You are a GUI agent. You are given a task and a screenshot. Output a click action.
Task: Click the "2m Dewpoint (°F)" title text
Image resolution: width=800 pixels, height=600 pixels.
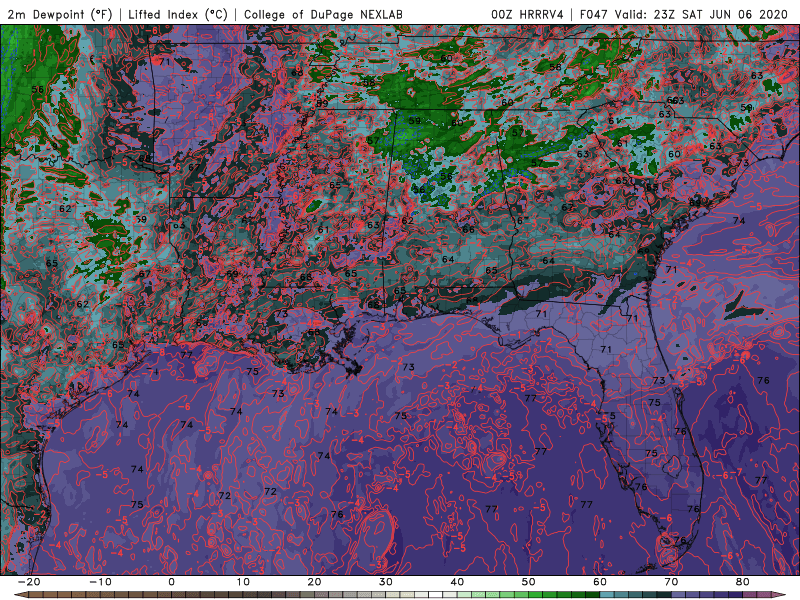click(59, 14)
